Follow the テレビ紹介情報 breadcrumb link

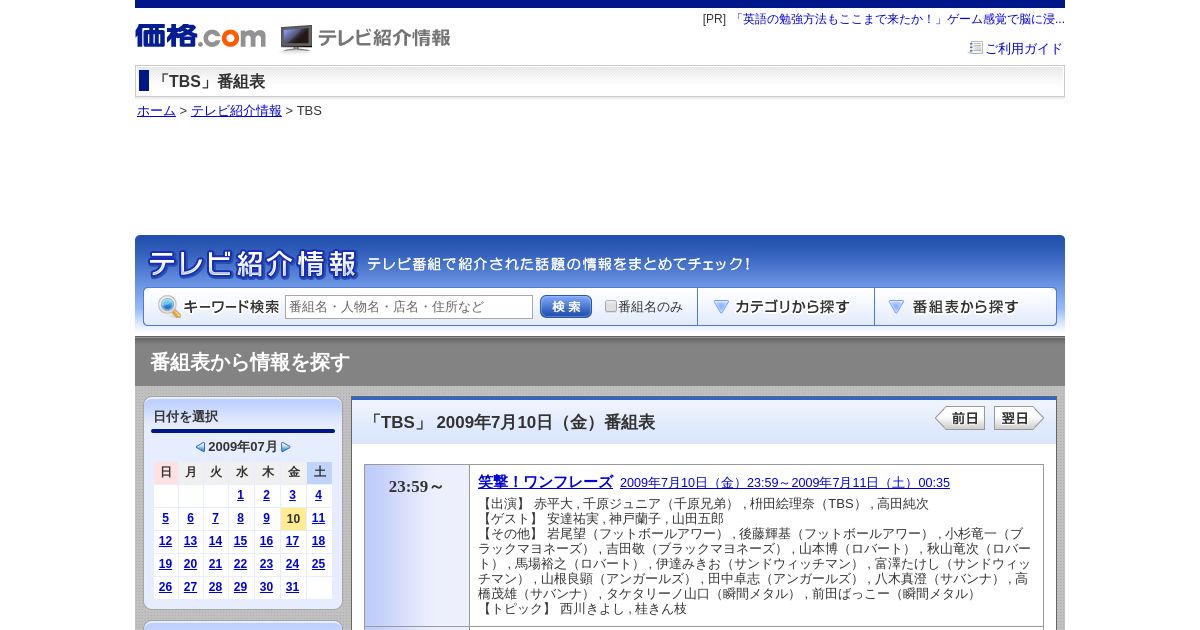pos(236,111)
